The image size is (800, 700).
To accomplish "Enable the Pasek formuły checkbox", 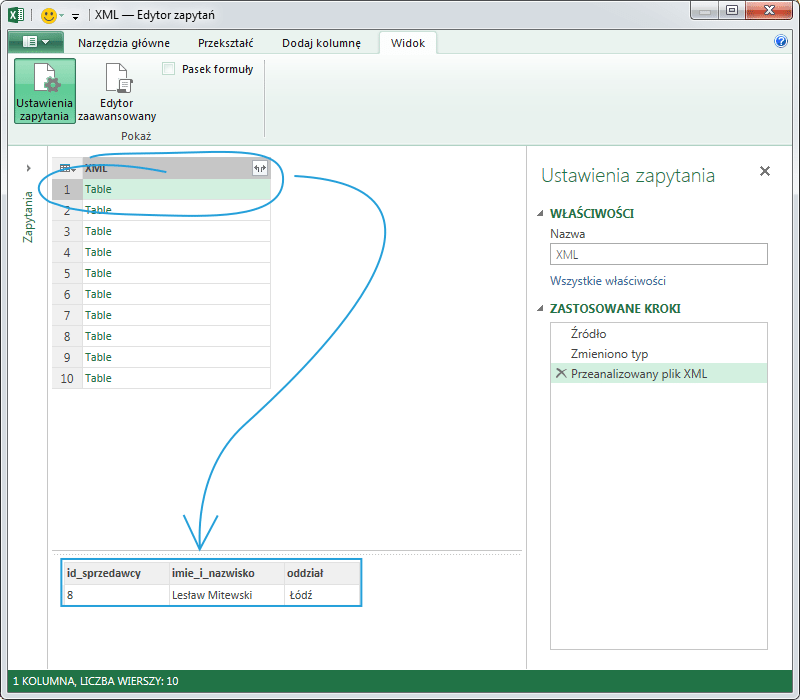I will point(169,69).
